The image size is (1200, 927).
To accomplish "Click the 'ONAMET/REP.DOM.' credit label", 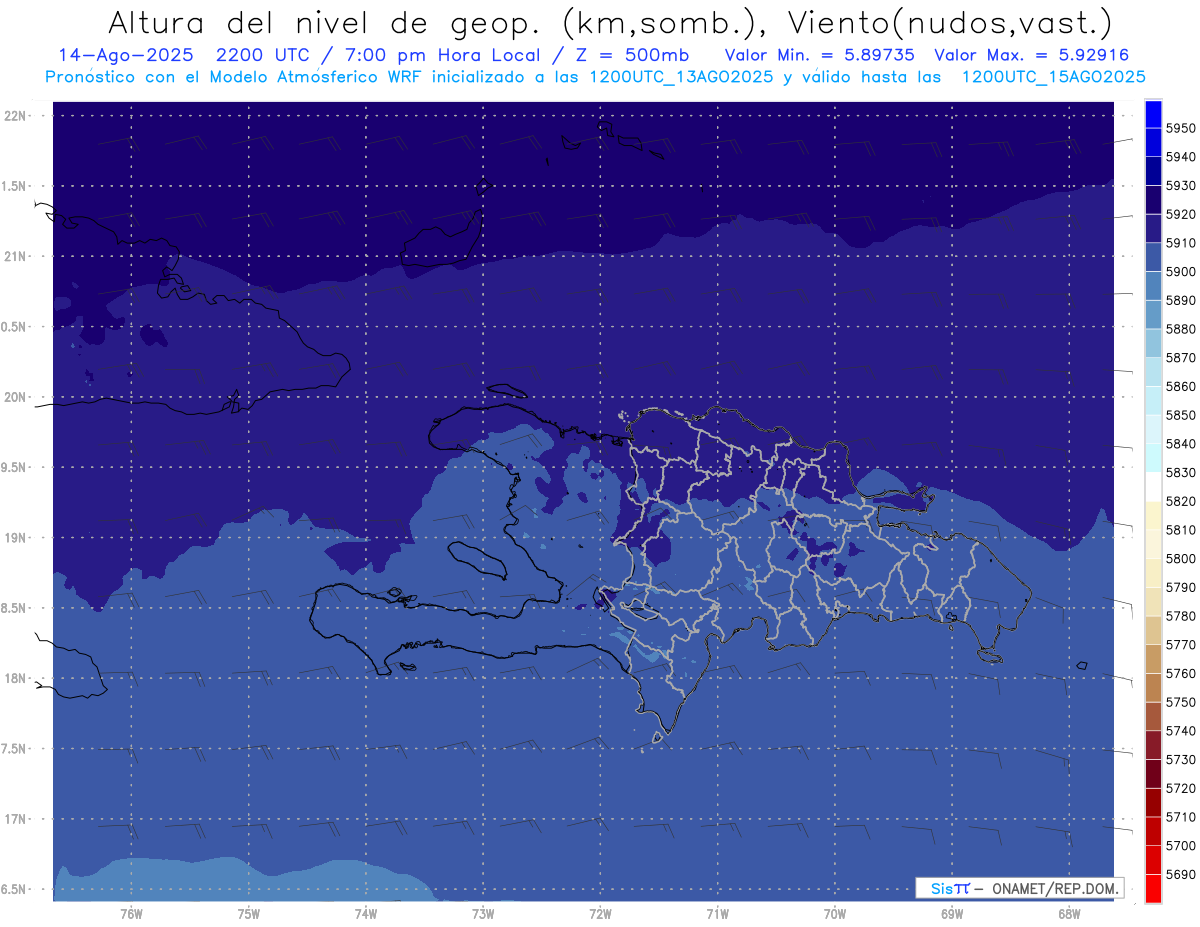I will (1056, 888).
